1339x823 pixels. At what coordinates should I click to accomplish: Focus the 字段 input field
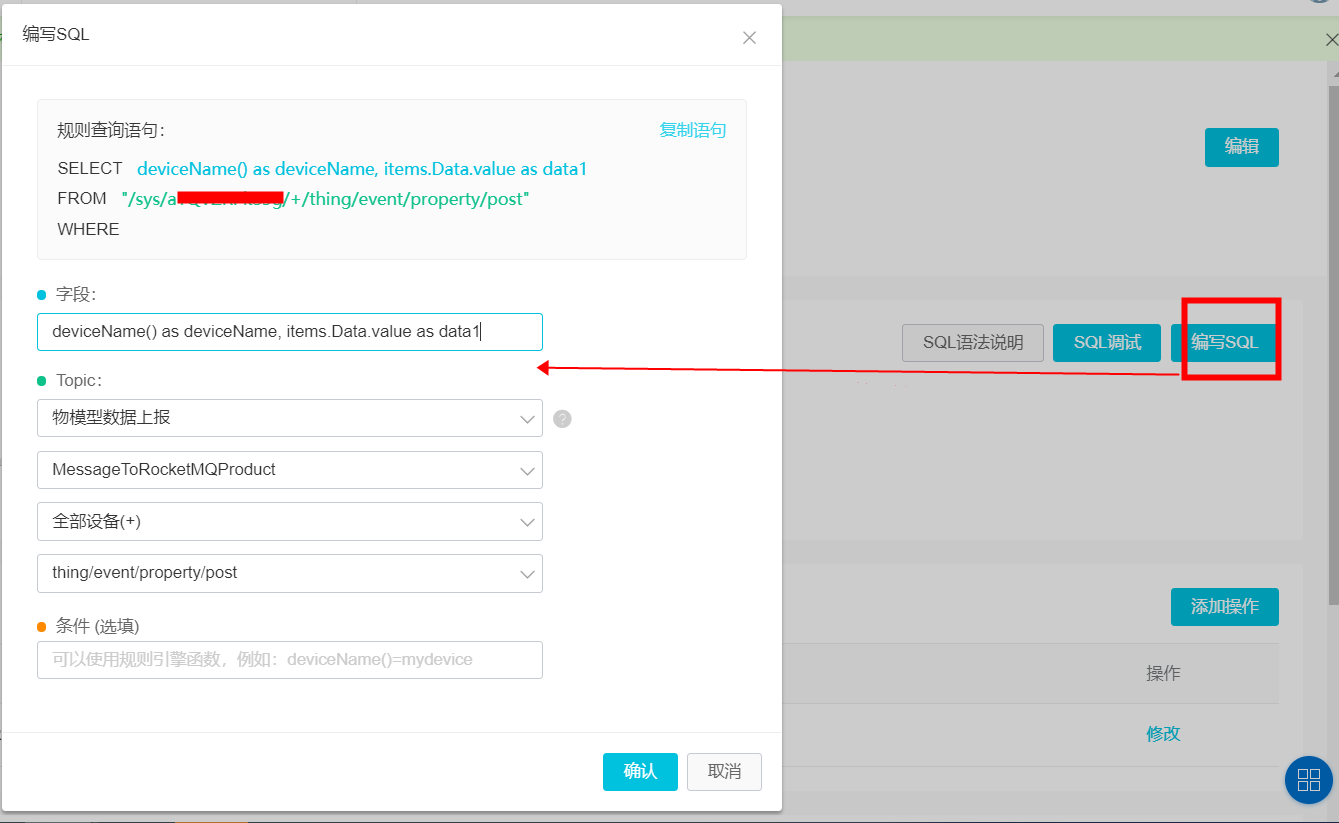pos(290,332)
